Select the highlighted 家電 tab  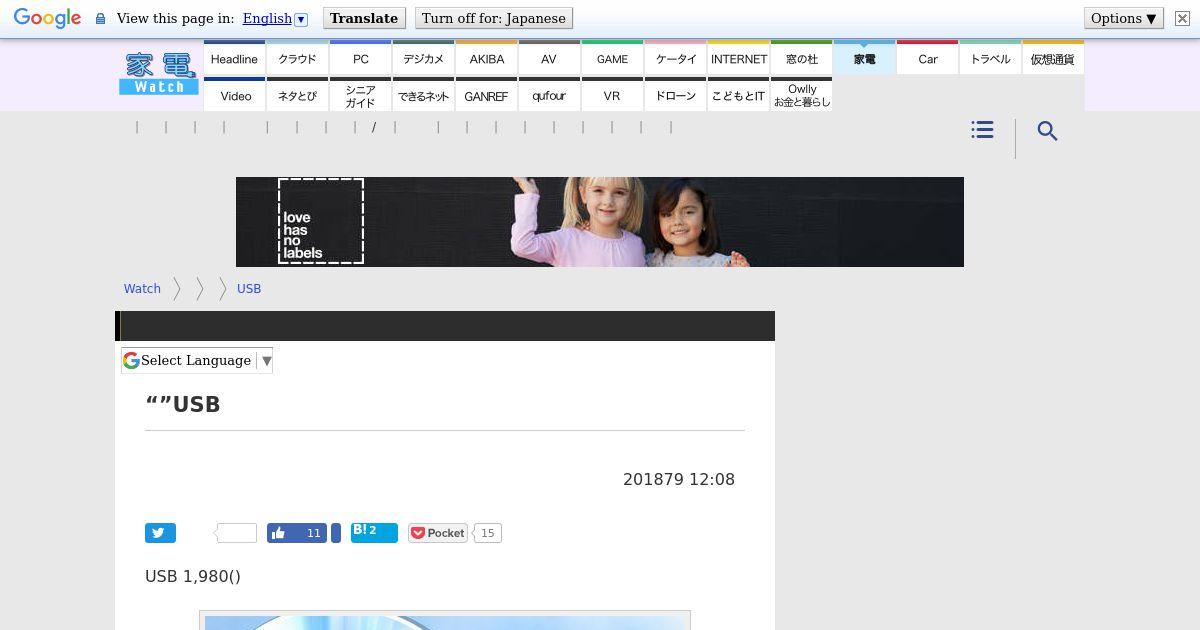tap(864, 58)
